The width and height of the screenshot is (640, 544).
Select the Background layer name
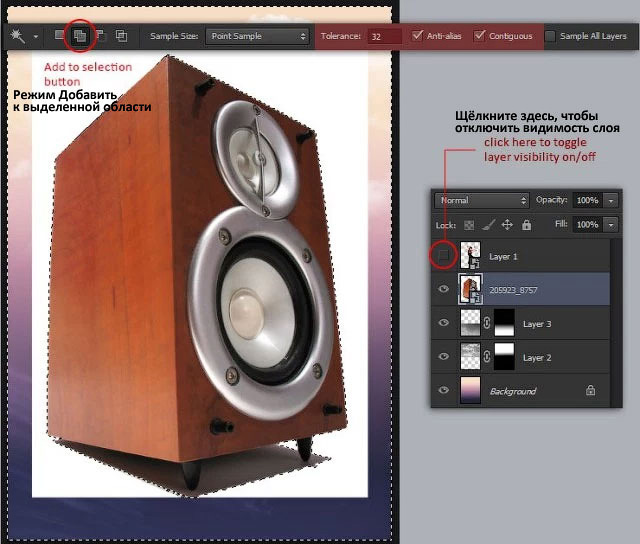513,391
